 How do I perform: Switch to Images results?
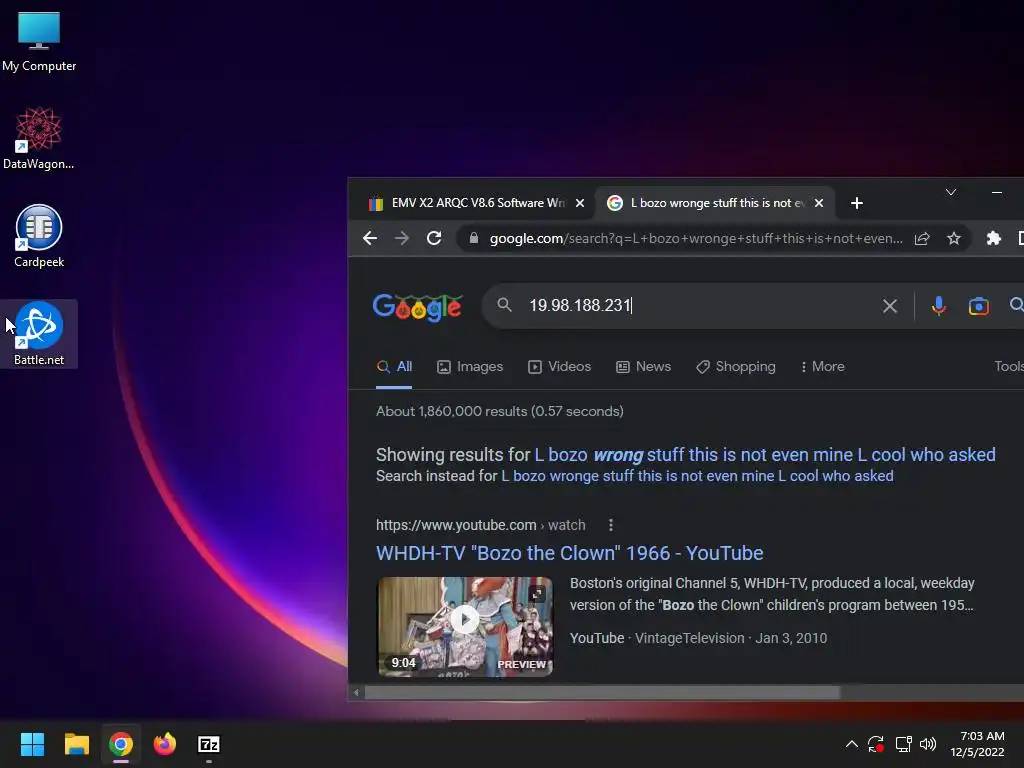pyautogui.click(x=470, y=367)
